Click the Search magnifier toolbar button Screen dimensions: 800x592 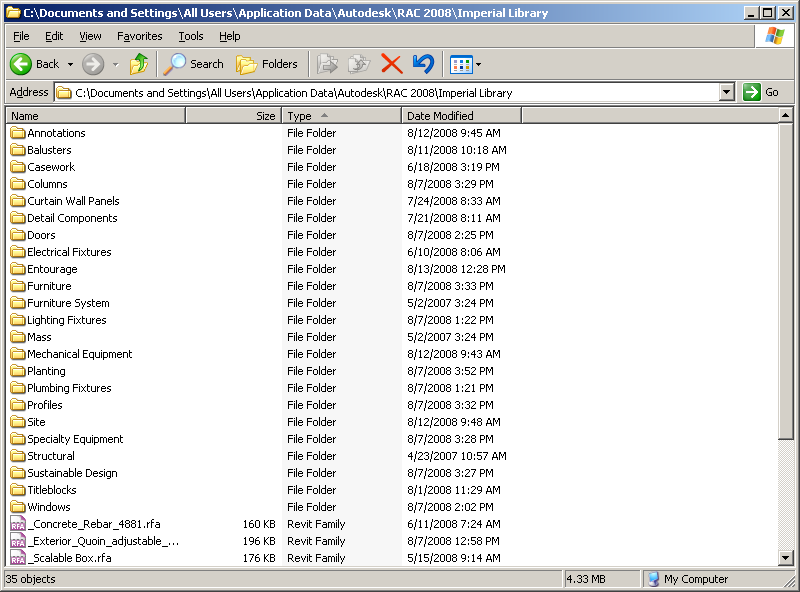click(194, 64)
